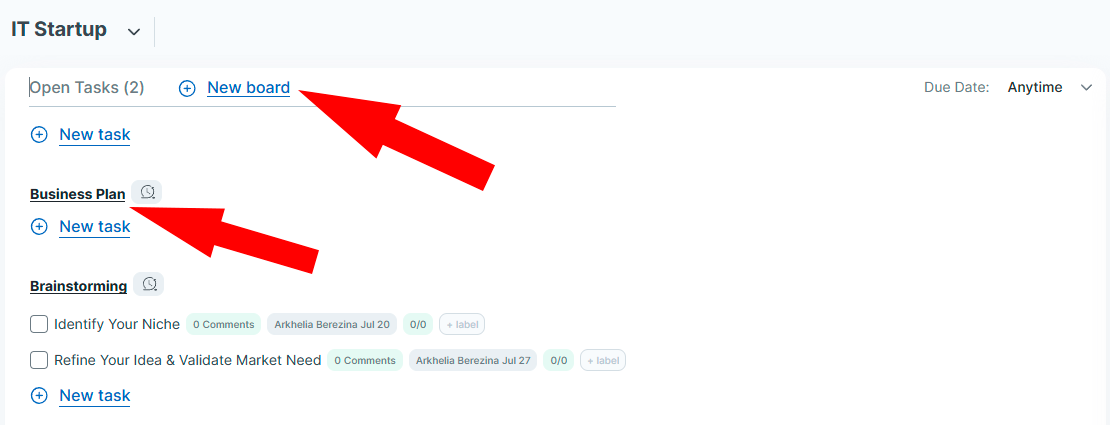Add label to Identify Your Niche task
1110x425 pixels.
click(462, 324)
